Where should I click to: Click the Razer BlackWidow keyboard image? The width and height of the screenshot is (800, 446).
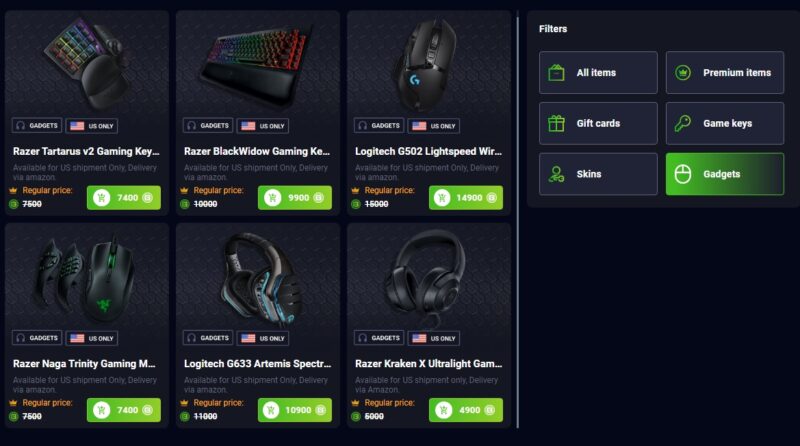(x=258, y=64)
